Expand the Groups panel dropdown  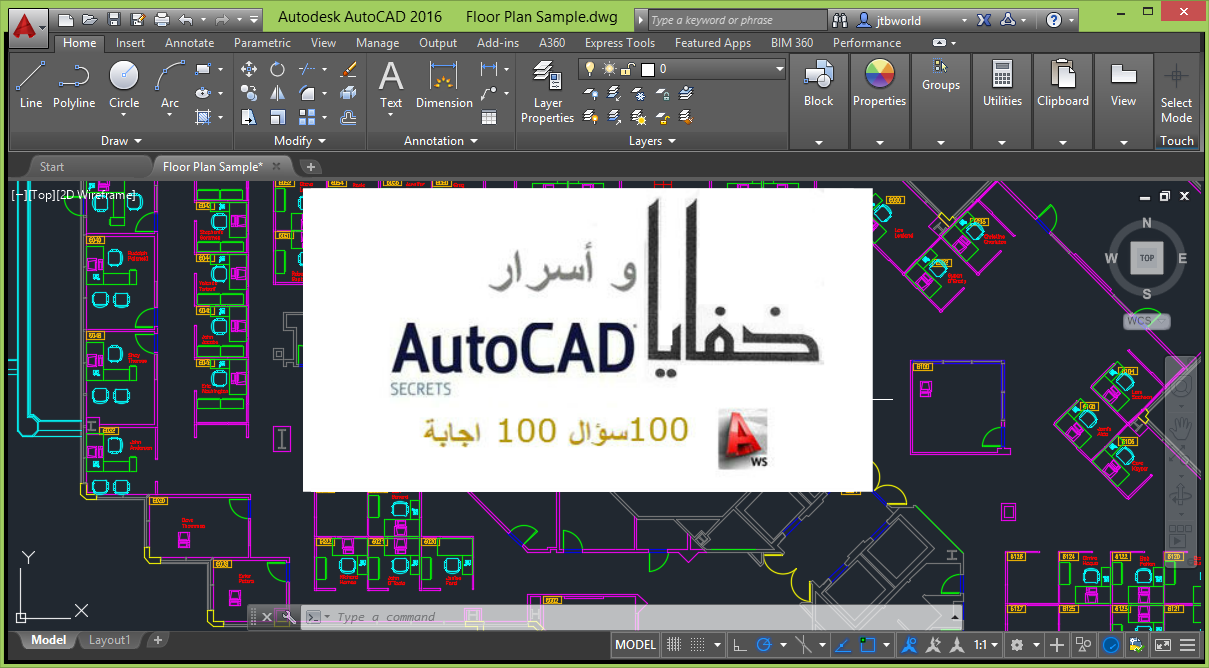pyautogui.click(x=941, y=141)
